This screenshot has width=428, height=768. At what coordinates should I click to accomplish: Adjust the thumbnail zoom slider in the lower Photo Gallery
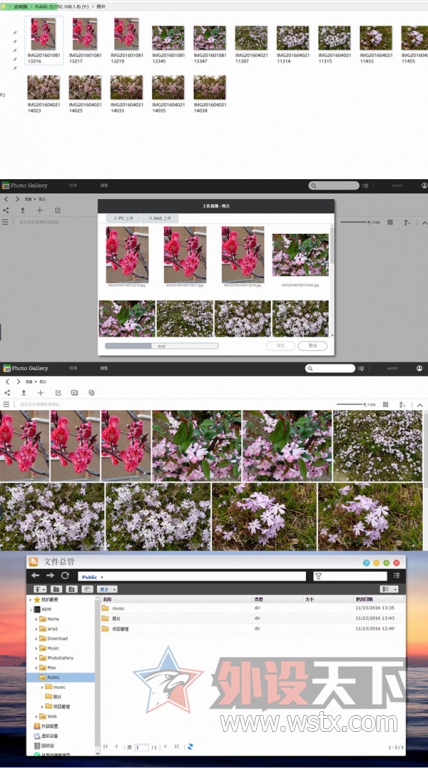point(352,405)
